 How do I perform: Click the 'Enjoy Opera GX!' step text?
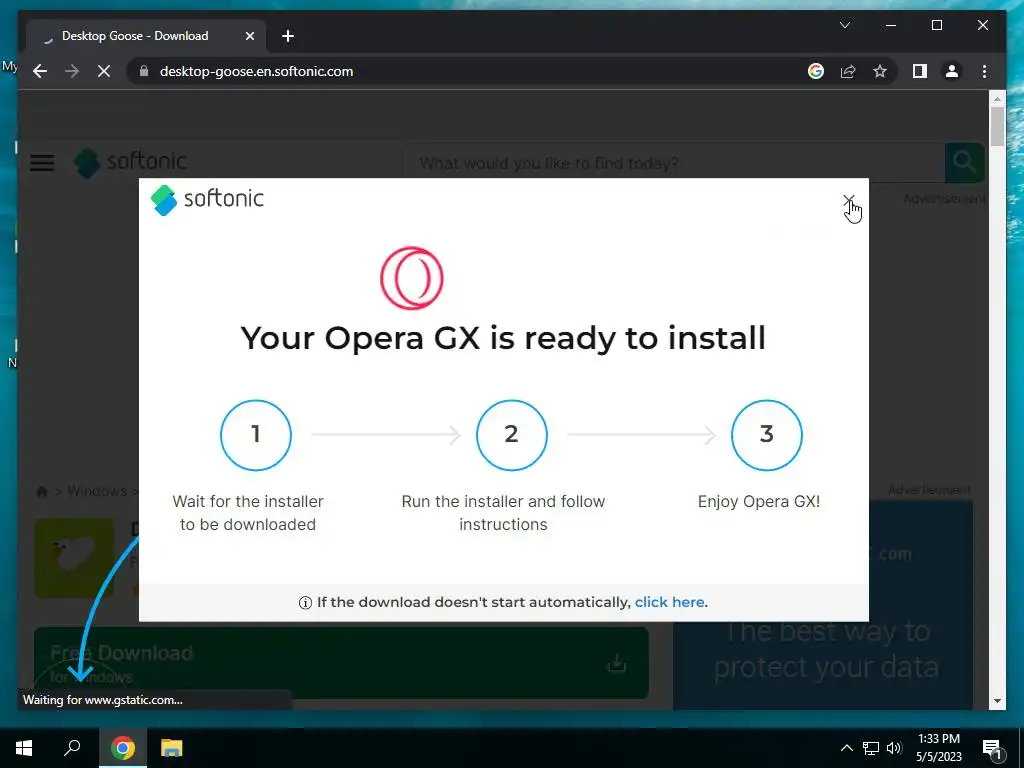pyautogui.click(x=759, y=502)
